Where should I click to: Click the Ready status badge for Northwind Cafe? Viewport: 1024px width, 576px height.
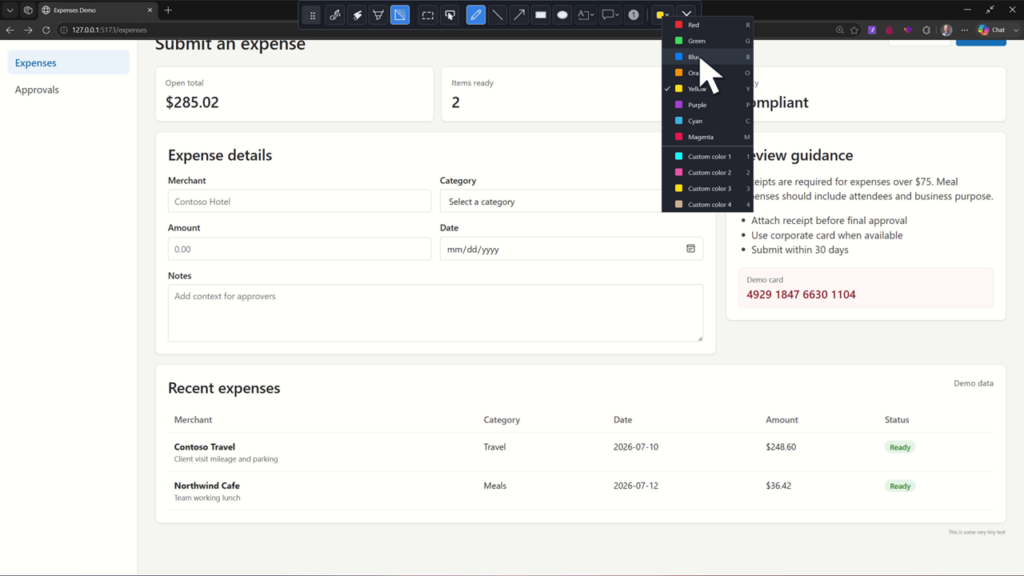[x=900, y=486]
